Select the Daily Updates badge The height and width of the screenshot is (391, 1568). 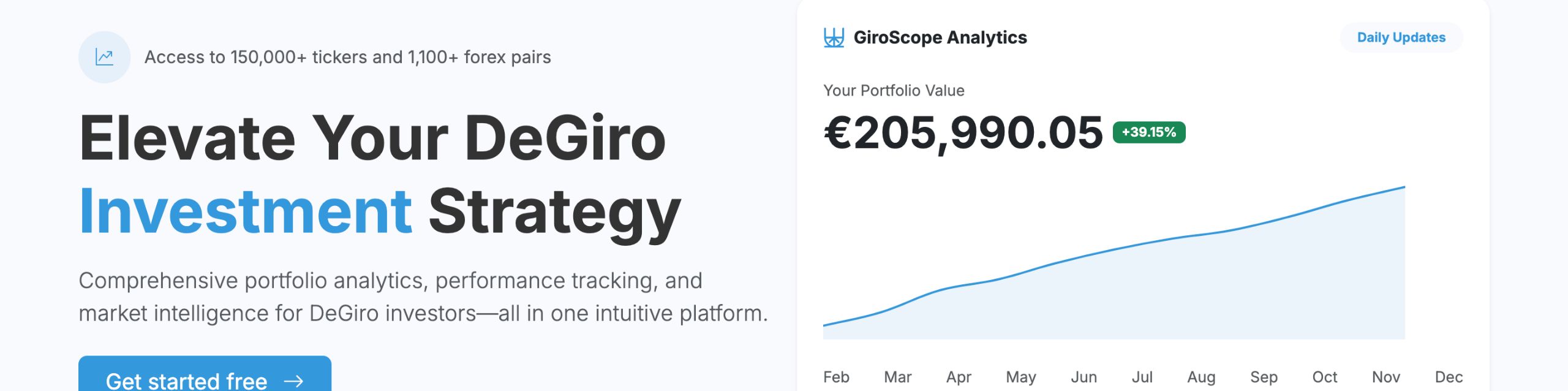click(1401, 37)
